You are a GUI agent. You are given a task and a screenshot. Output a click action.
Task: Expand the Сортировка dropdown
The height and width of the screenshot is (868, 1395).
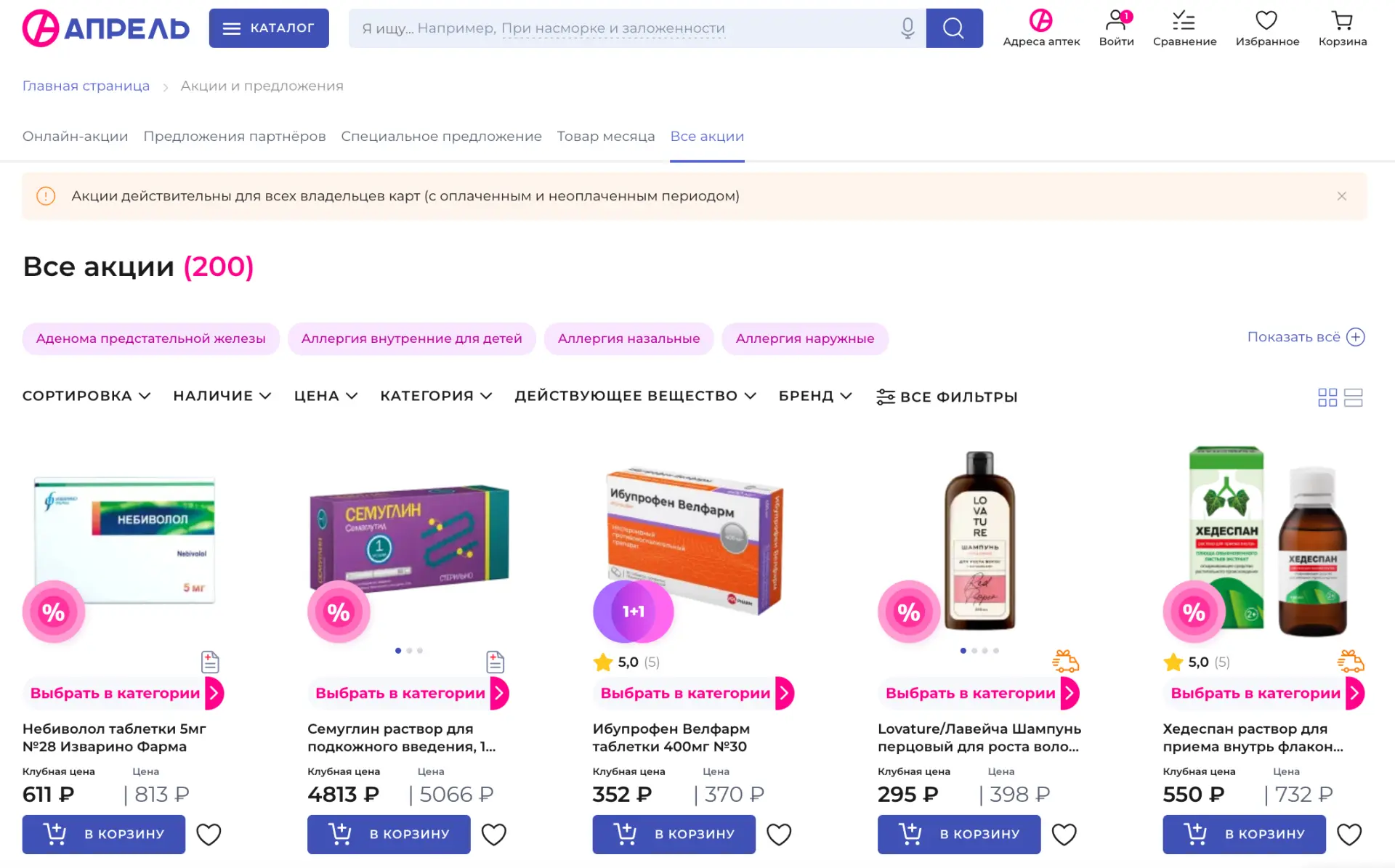coord(86,396)
